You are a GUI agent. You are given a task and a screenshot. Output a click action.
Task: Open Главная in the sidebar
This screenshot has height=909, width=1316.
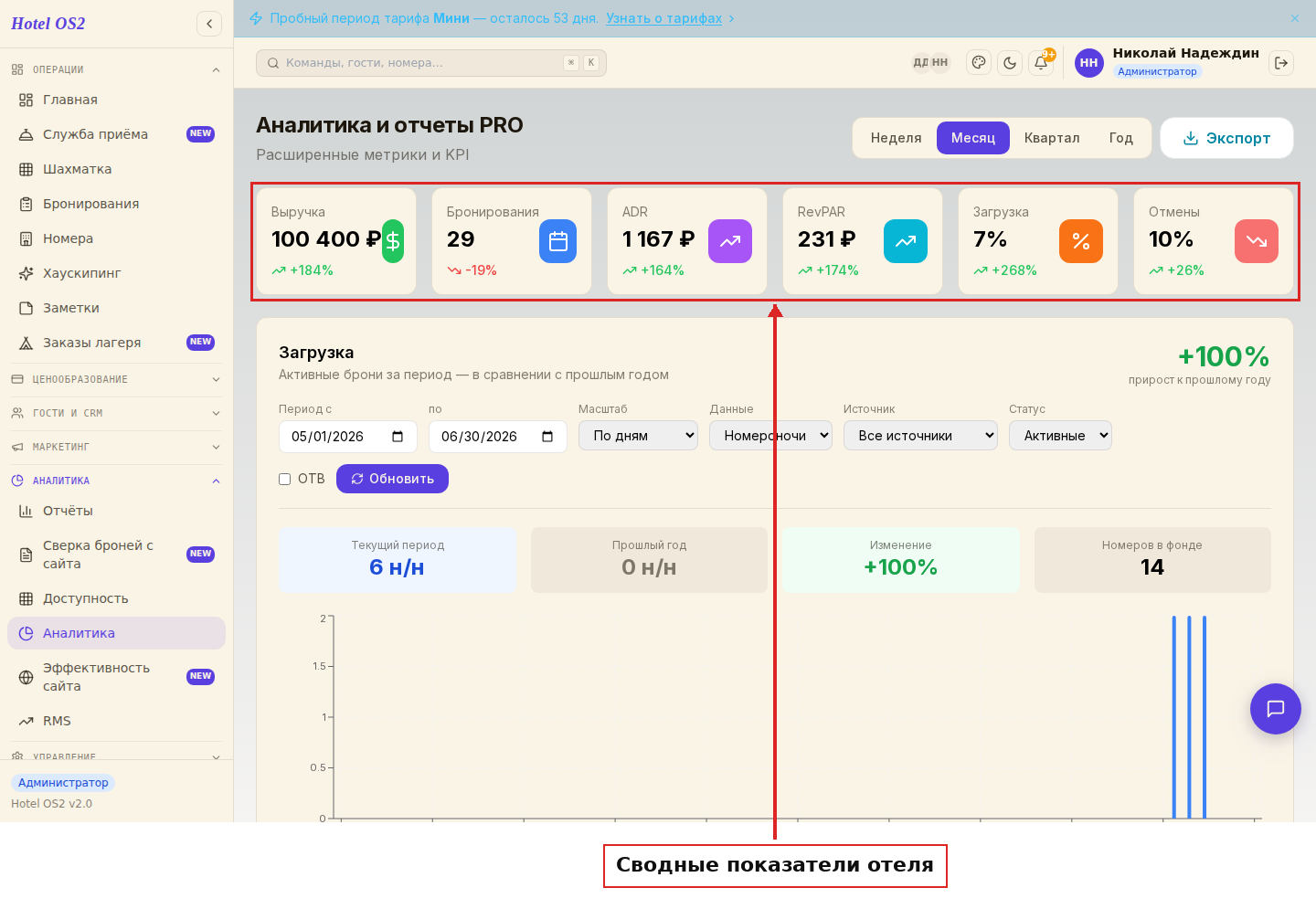point(116,100)
